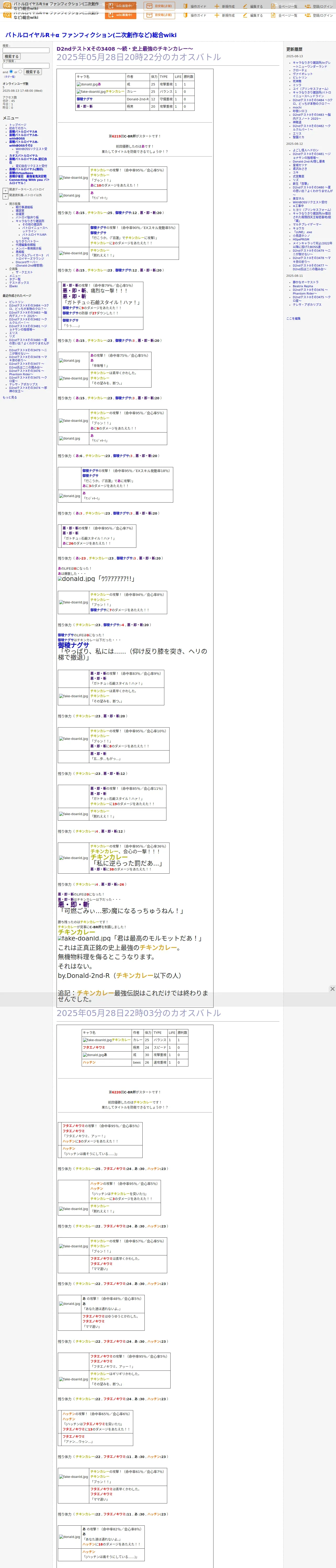This screenshot has width=336, height=1568.
Task: Expand the 関連データベース-バトロイ plus box
Action: [5, 191]
